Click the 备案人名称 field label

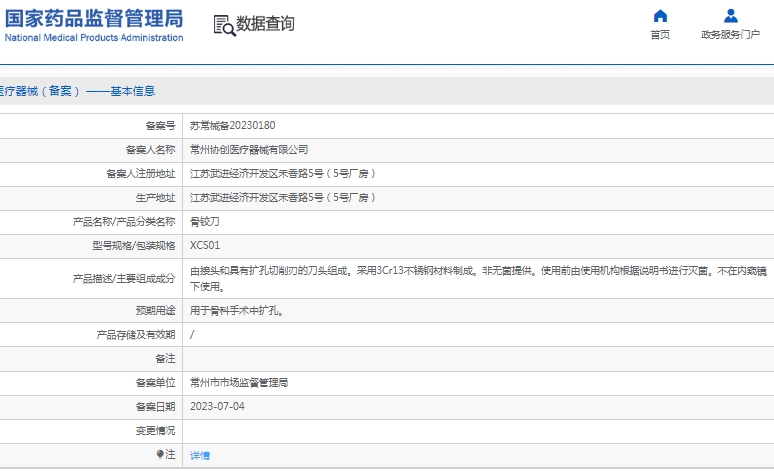(151, 150)
